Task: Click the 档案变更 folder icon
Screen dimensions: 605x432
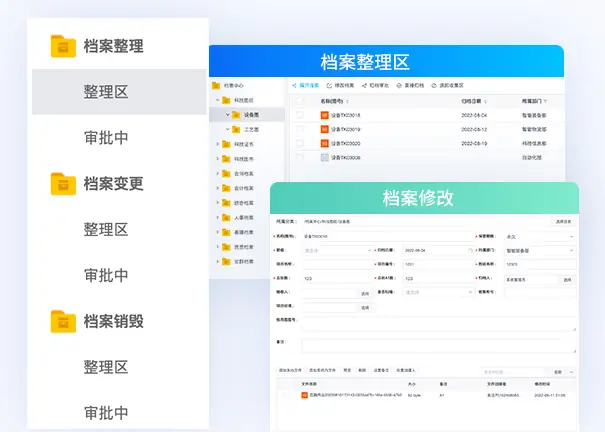Action: coord(63,183)
